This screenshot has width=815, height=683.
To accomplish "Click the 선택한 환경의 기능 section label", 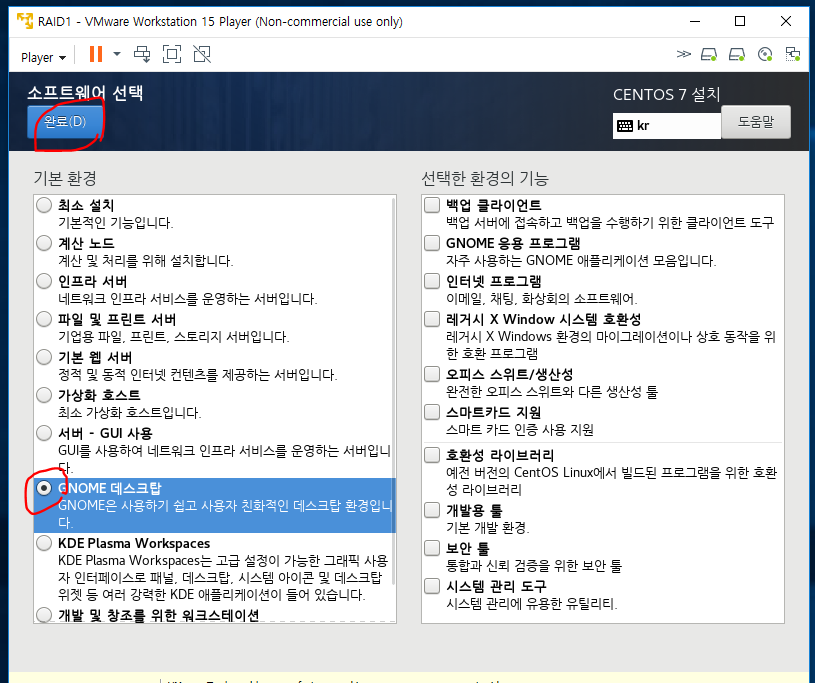I will (x=485, y=178).
